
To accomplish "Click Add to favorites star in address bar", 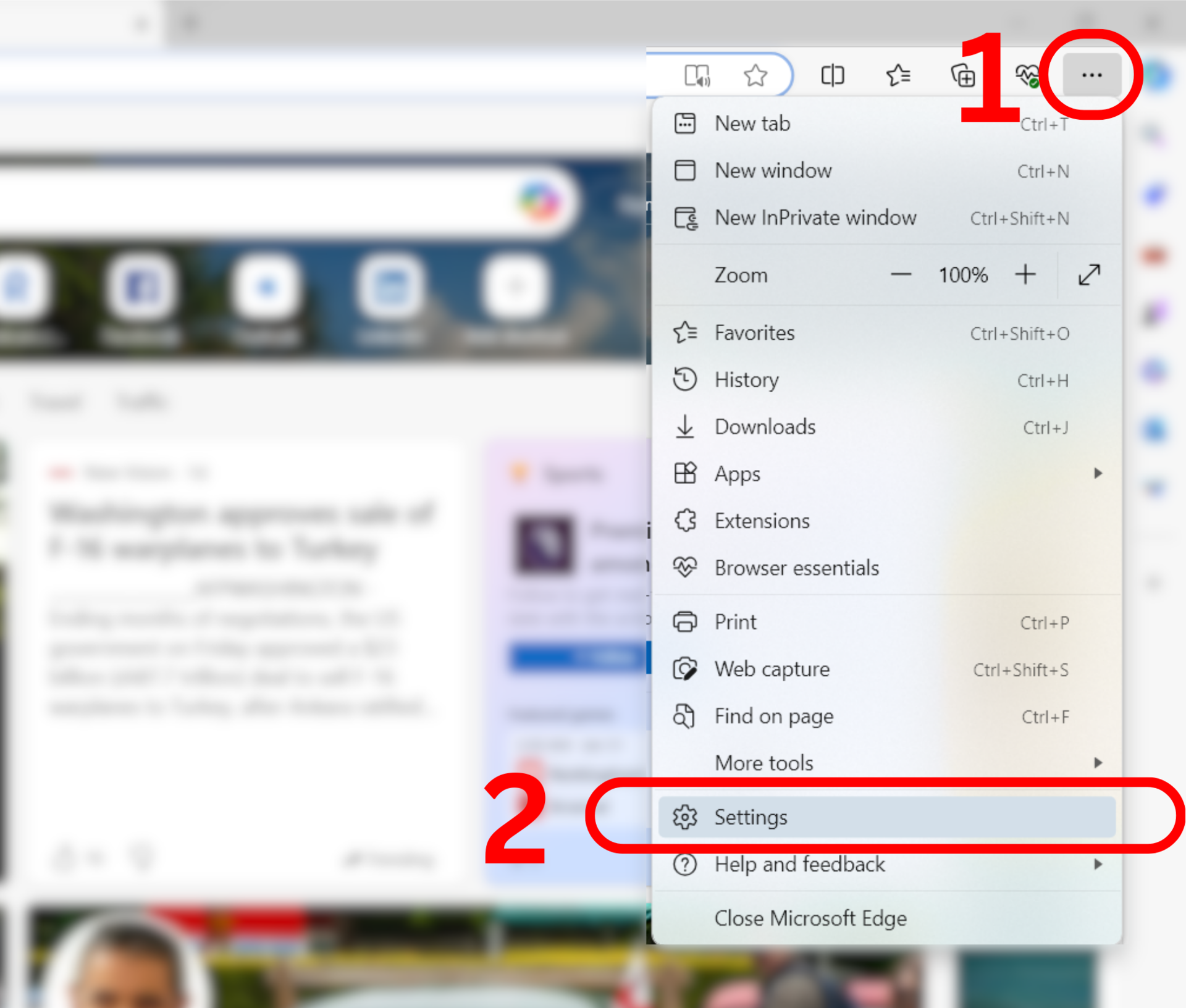I will point(755,76).
